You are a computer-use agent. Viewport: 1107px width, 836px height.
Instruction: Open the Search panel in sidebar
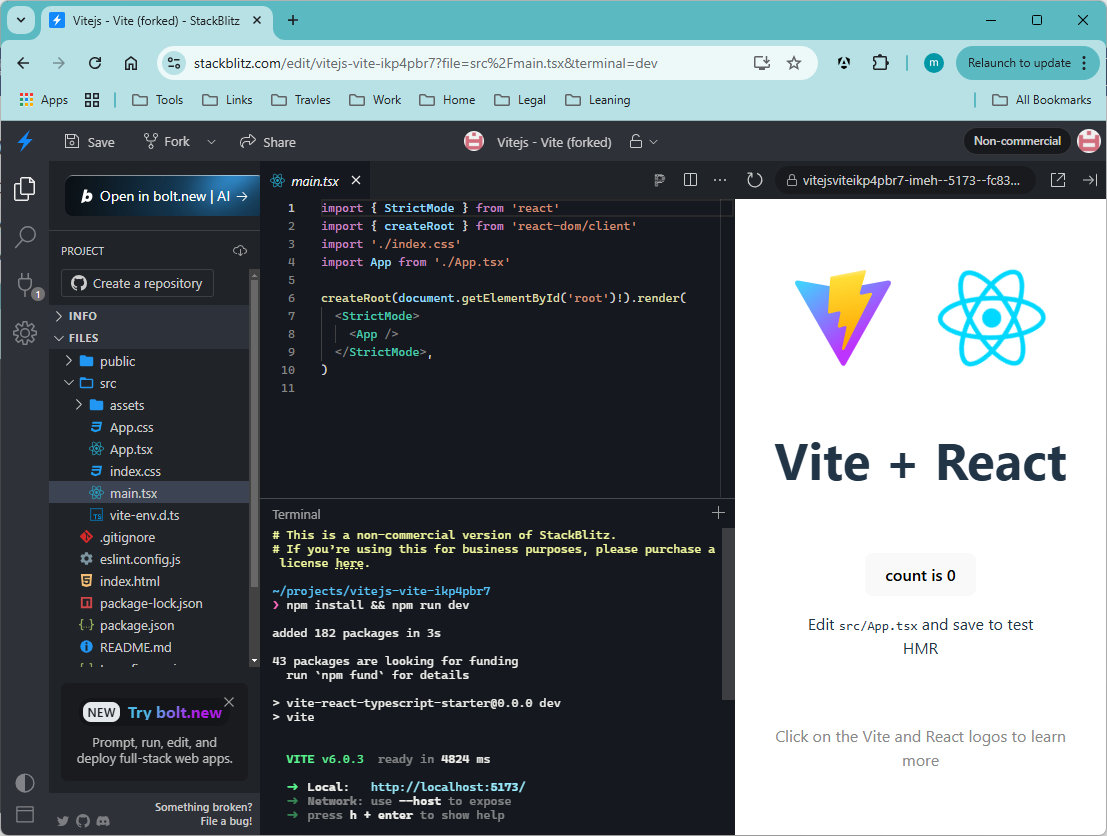[x=25, y=237]
